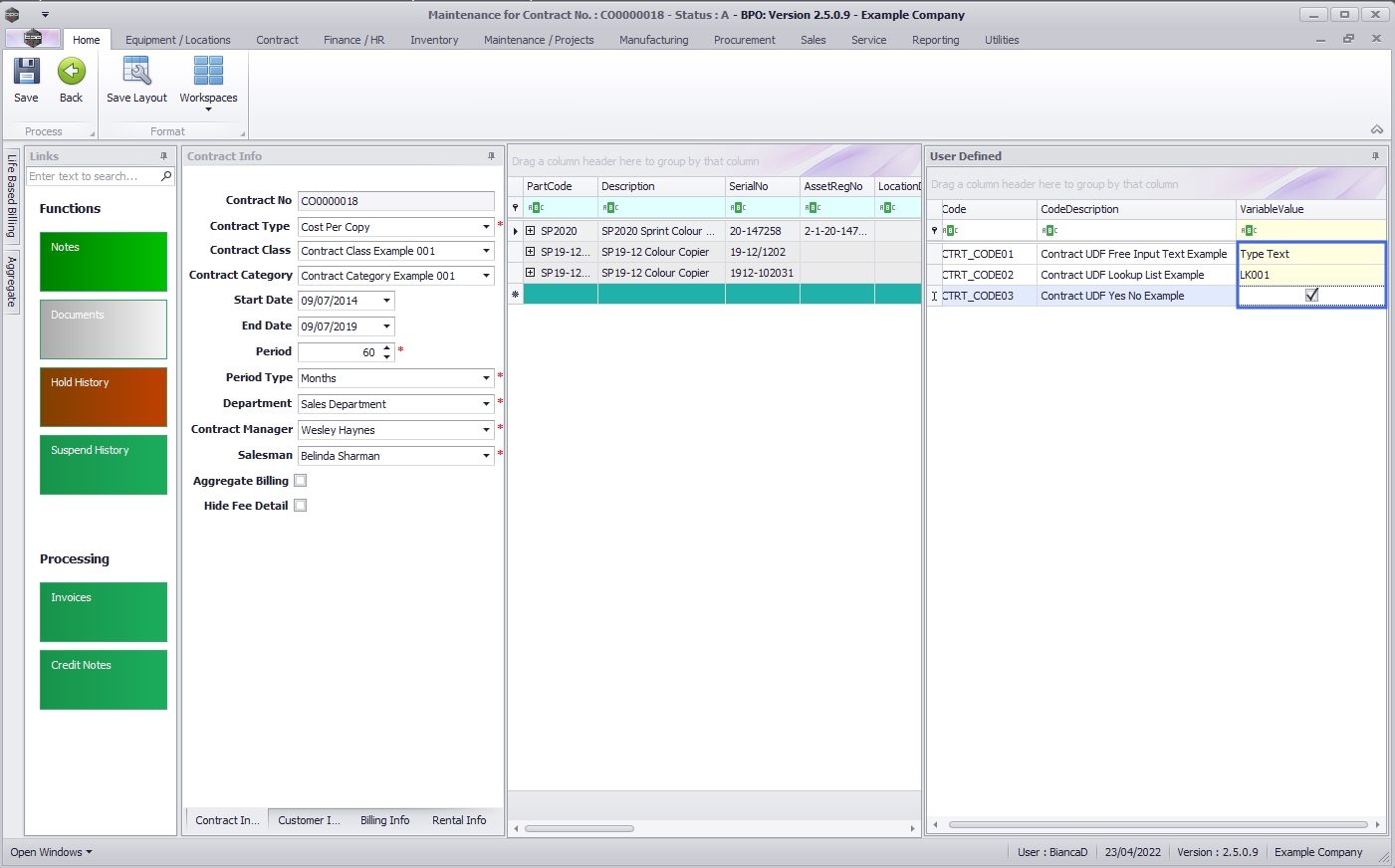Open the Customer Info bottom tab
The height and width of the screenshot is (868, 1395).
tap(309, 820)
